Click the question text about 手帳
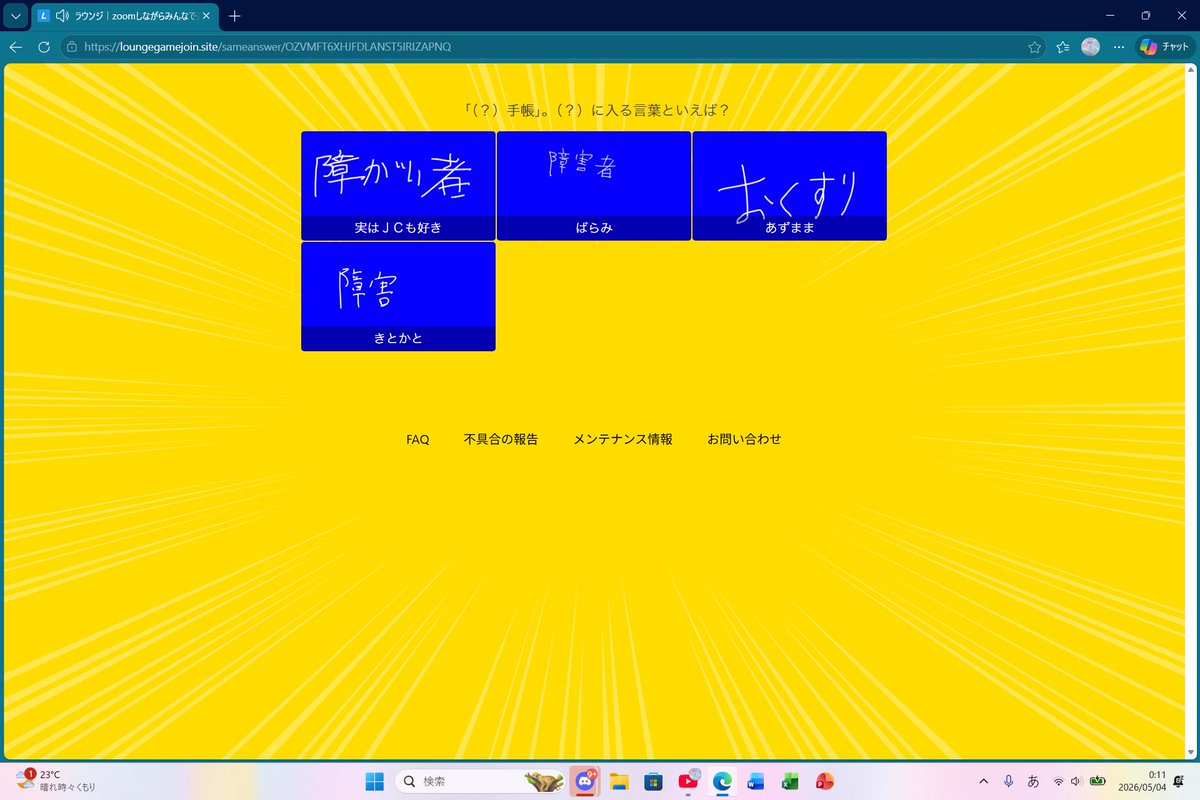 point(596,110)
